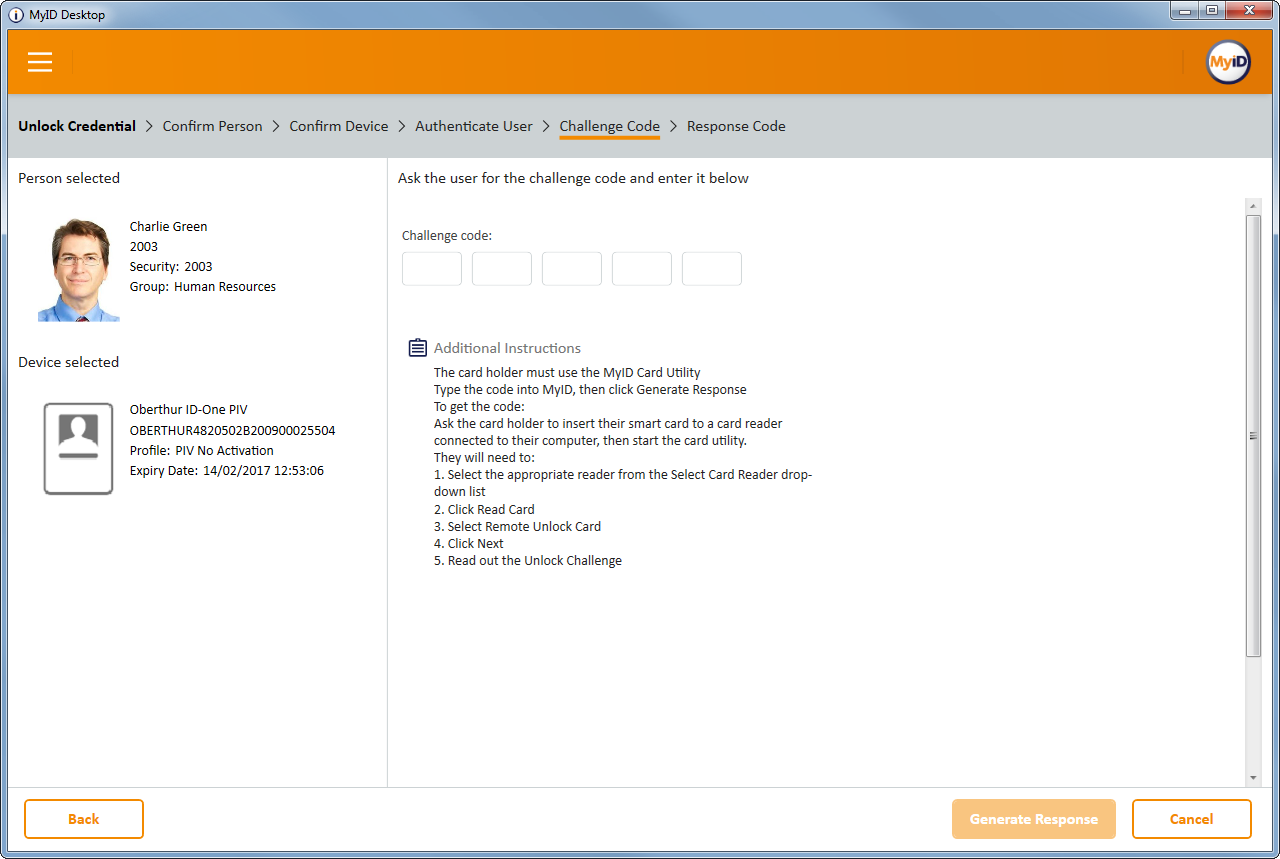Screen dimensions: 1280x859
Task: Click the smart card device icon
Action: pos(78,448)
